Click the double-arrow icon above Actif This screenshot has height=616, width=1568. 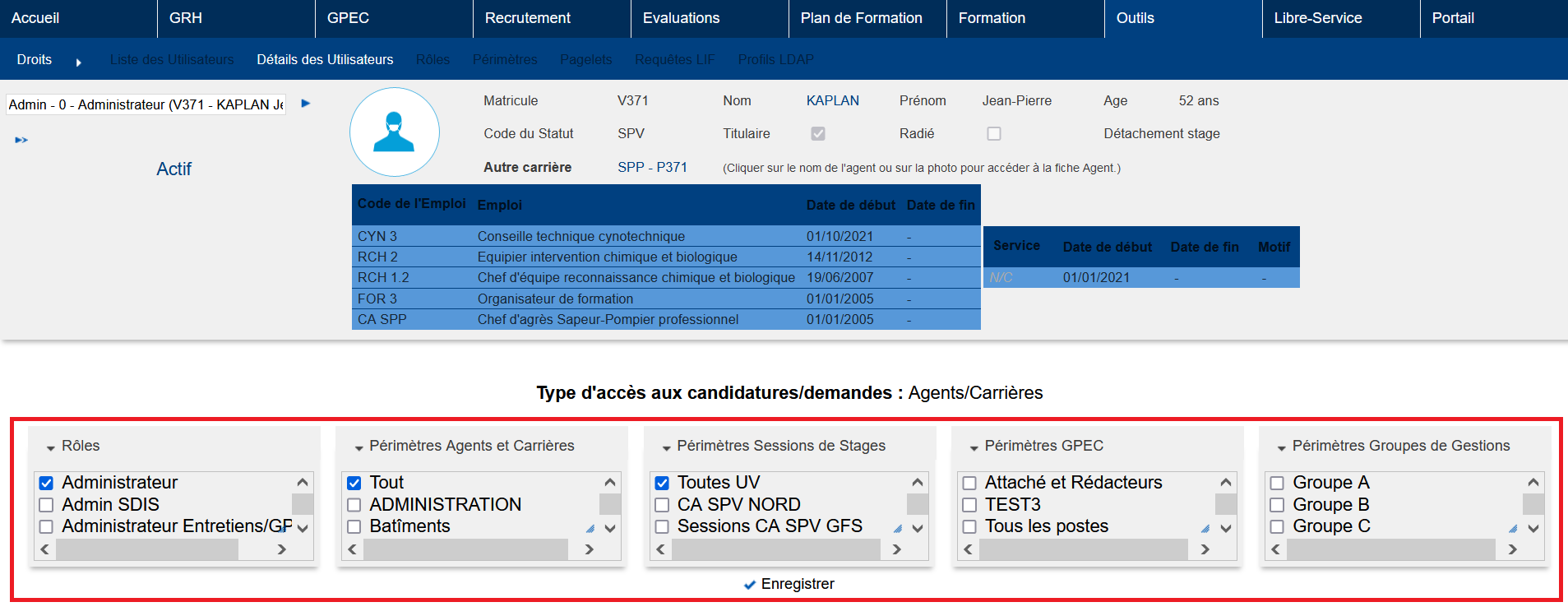tap(21, 141)
